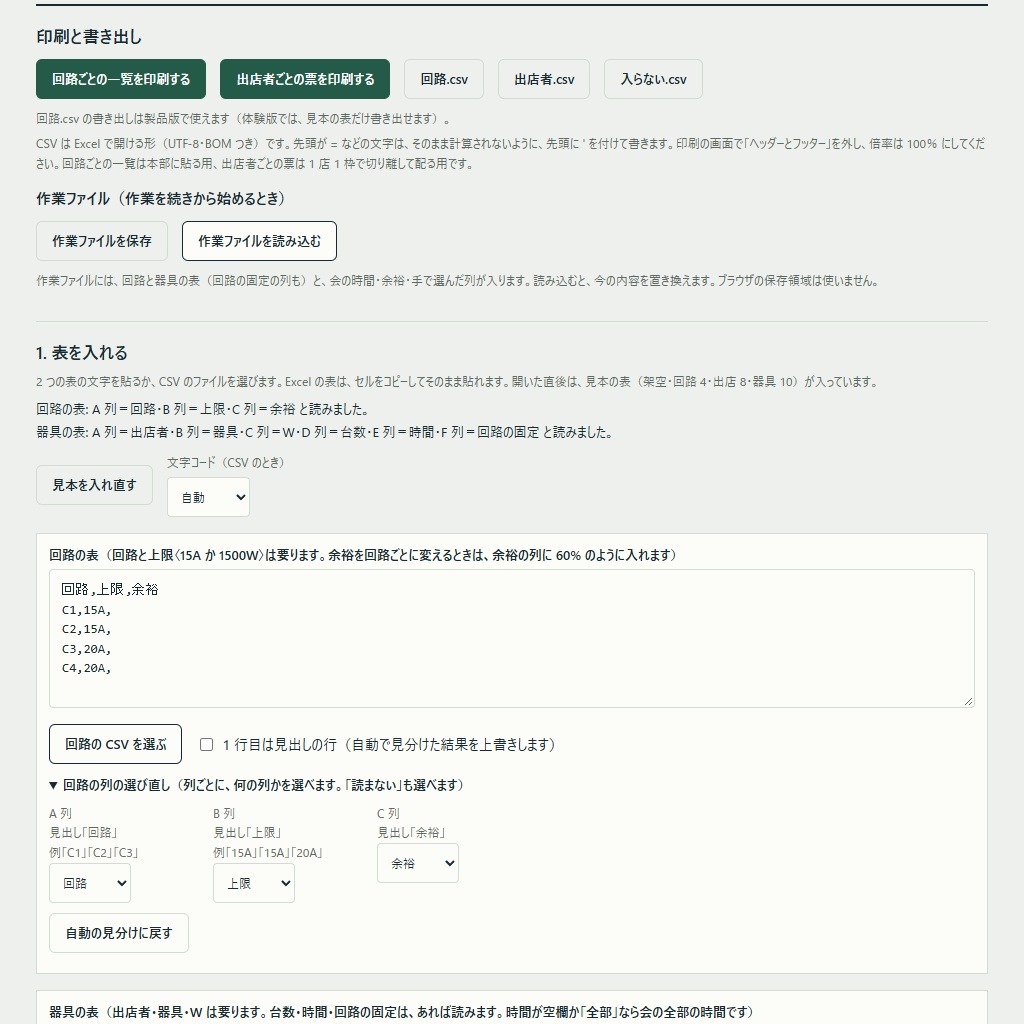Click 回路ごとの一覧を印刷する button
1024x1024 pixels.
point(121,79)
